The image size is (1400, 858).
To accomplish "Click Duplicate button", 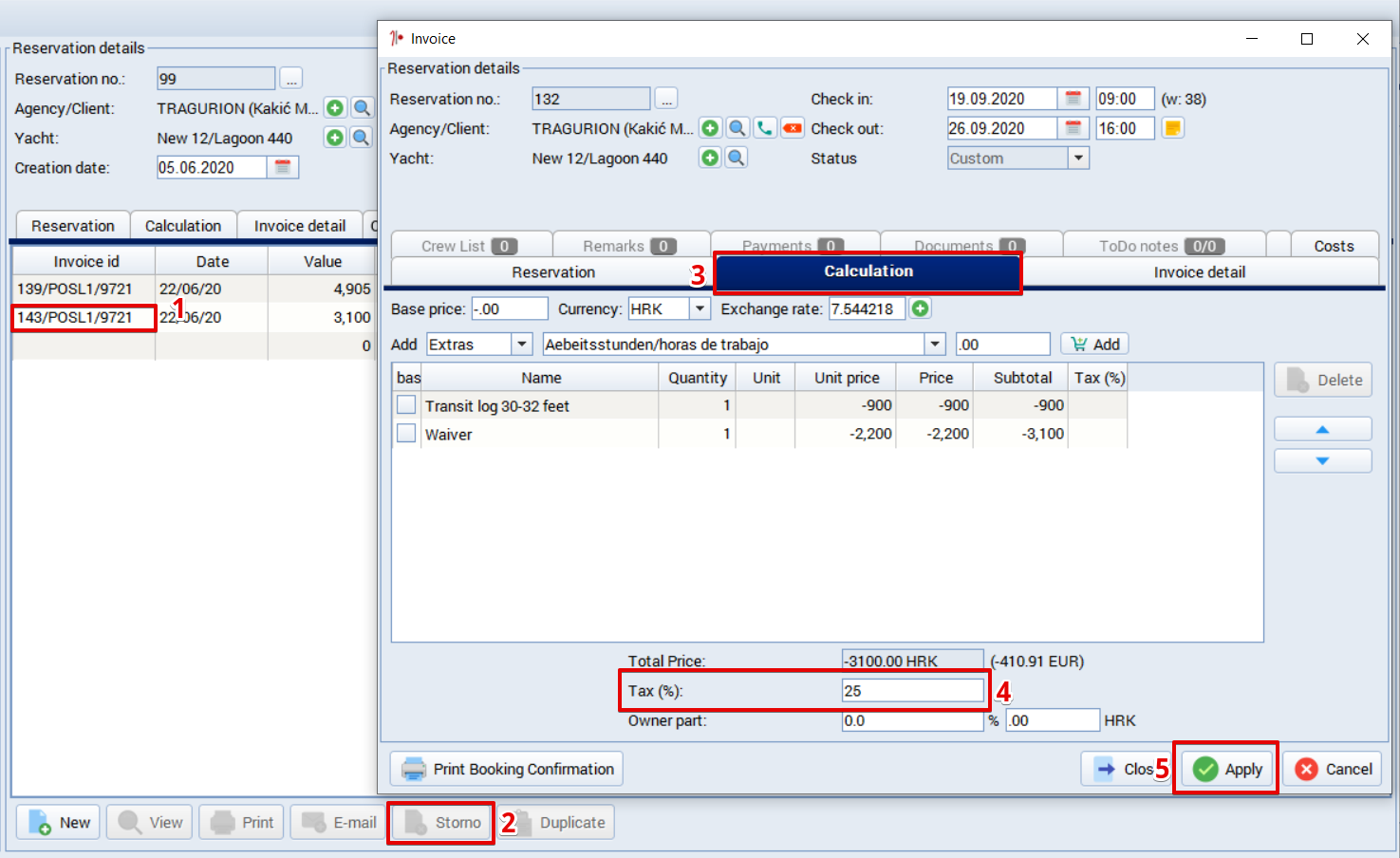I will (x=558, y=822).
